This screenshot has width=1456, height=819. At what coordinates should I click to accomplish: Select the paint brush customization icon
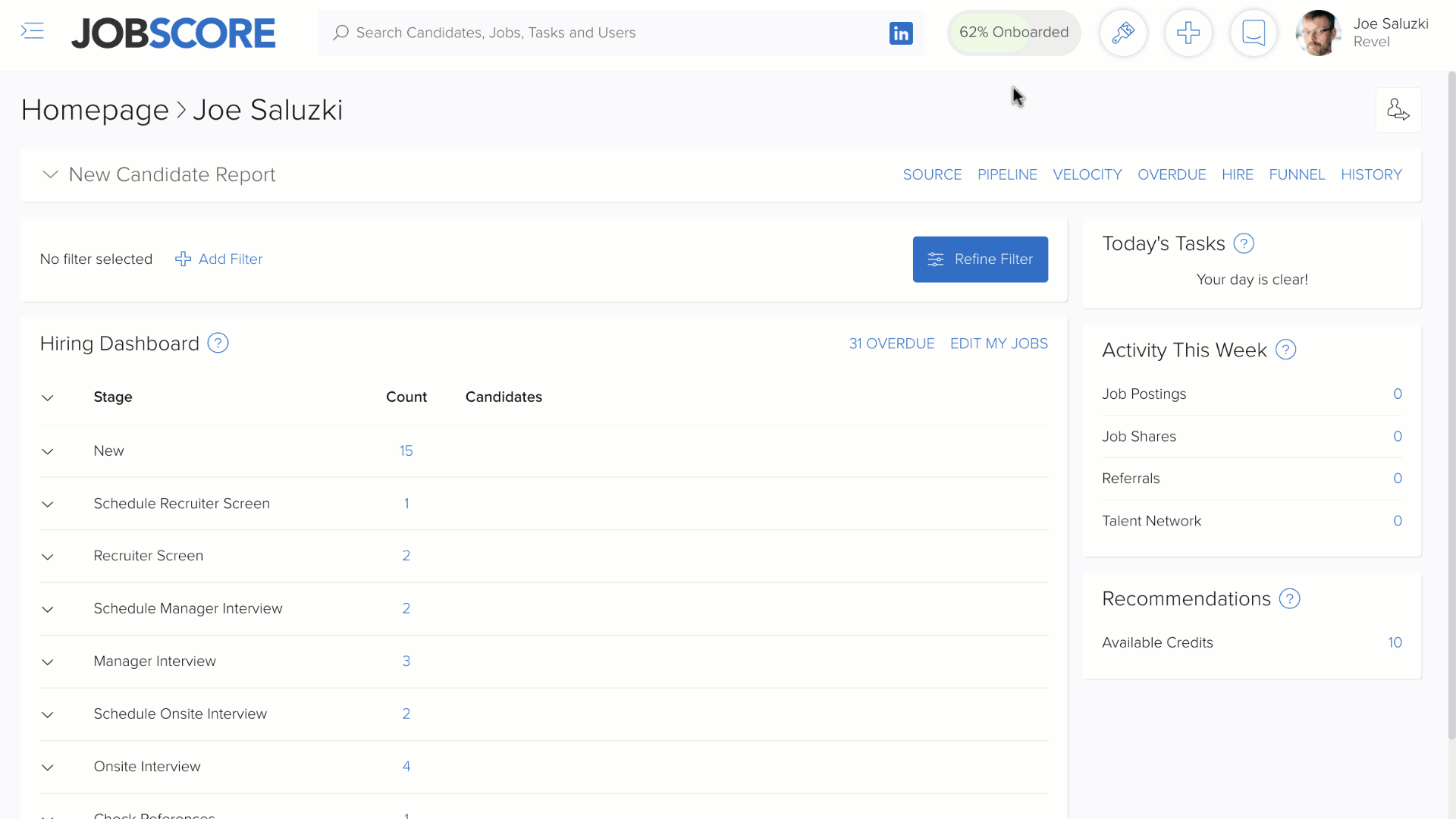pos(1123,33)
